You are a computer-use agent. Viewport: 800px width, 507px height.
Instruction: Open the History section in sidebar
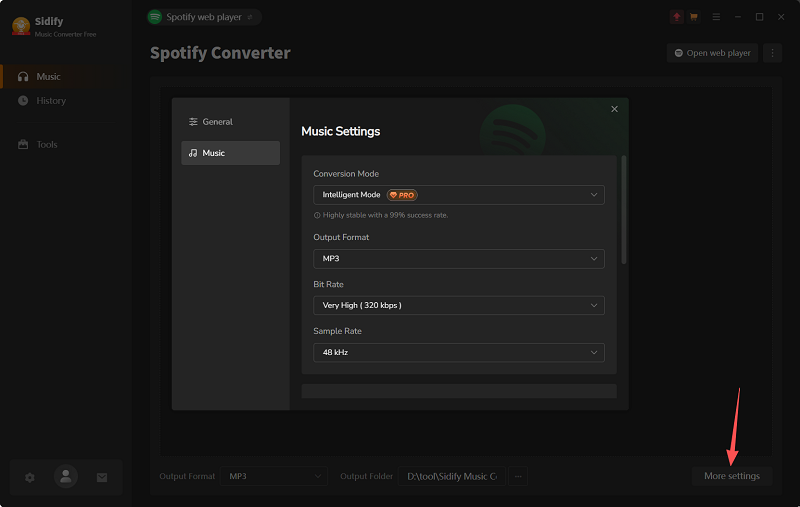[66, 100]
